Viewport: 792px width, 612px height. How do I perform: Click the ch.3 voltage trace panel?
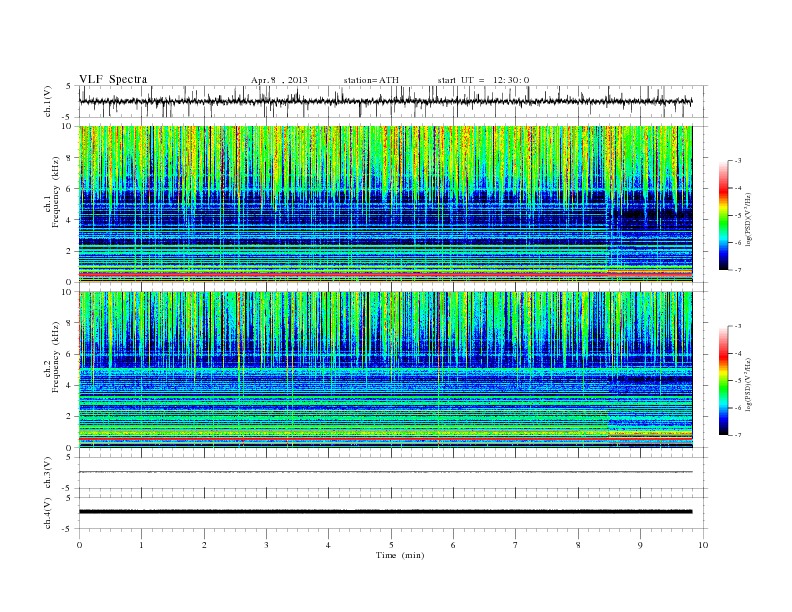tap(393, 473)
